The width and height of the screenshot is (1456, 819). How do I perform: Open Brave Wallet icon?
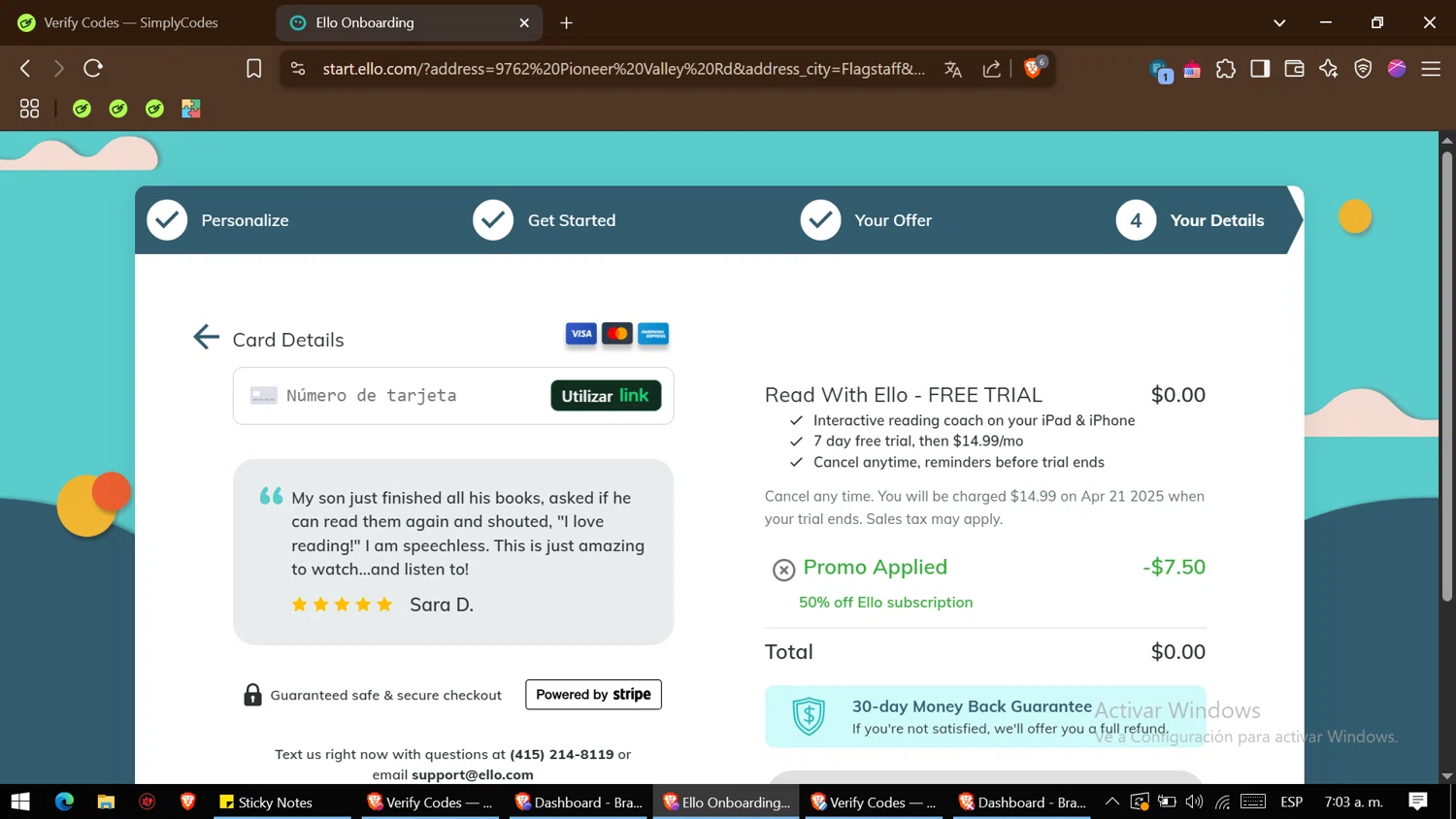point(1294,69)
